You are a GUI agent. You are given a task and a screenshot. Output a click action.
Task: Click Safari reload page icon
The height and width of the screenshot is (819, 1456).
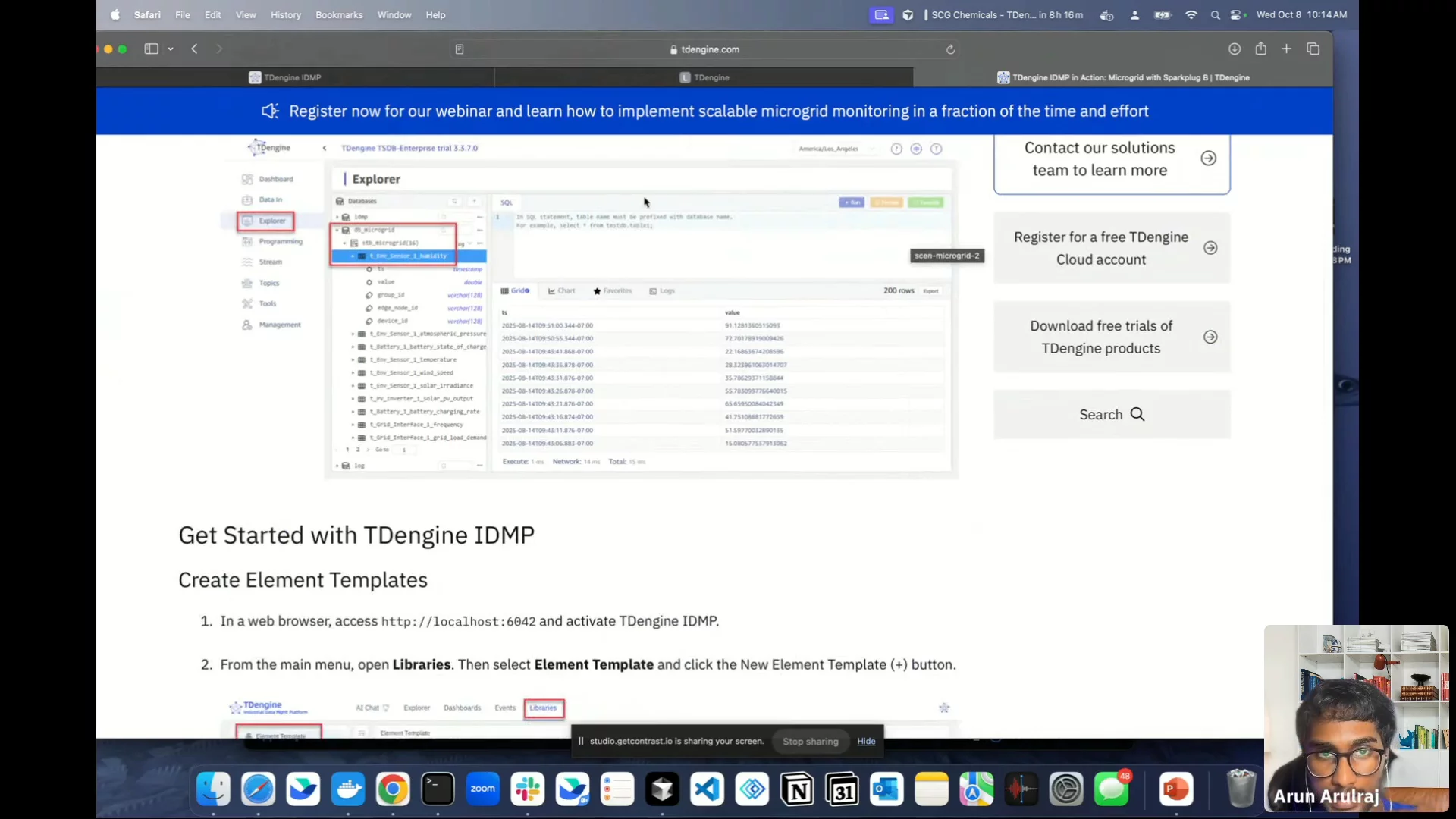(x=950, y=49)
